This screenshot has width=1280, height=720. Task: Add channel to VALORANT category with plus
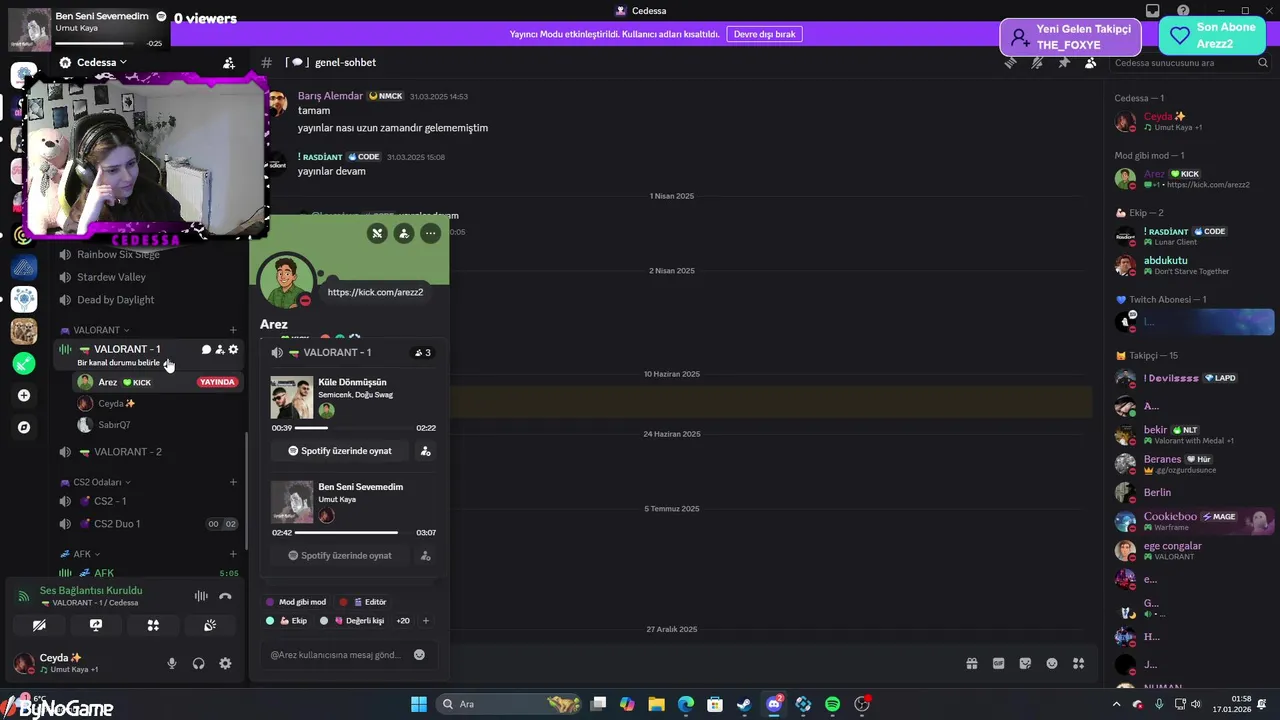coord(233,330)
